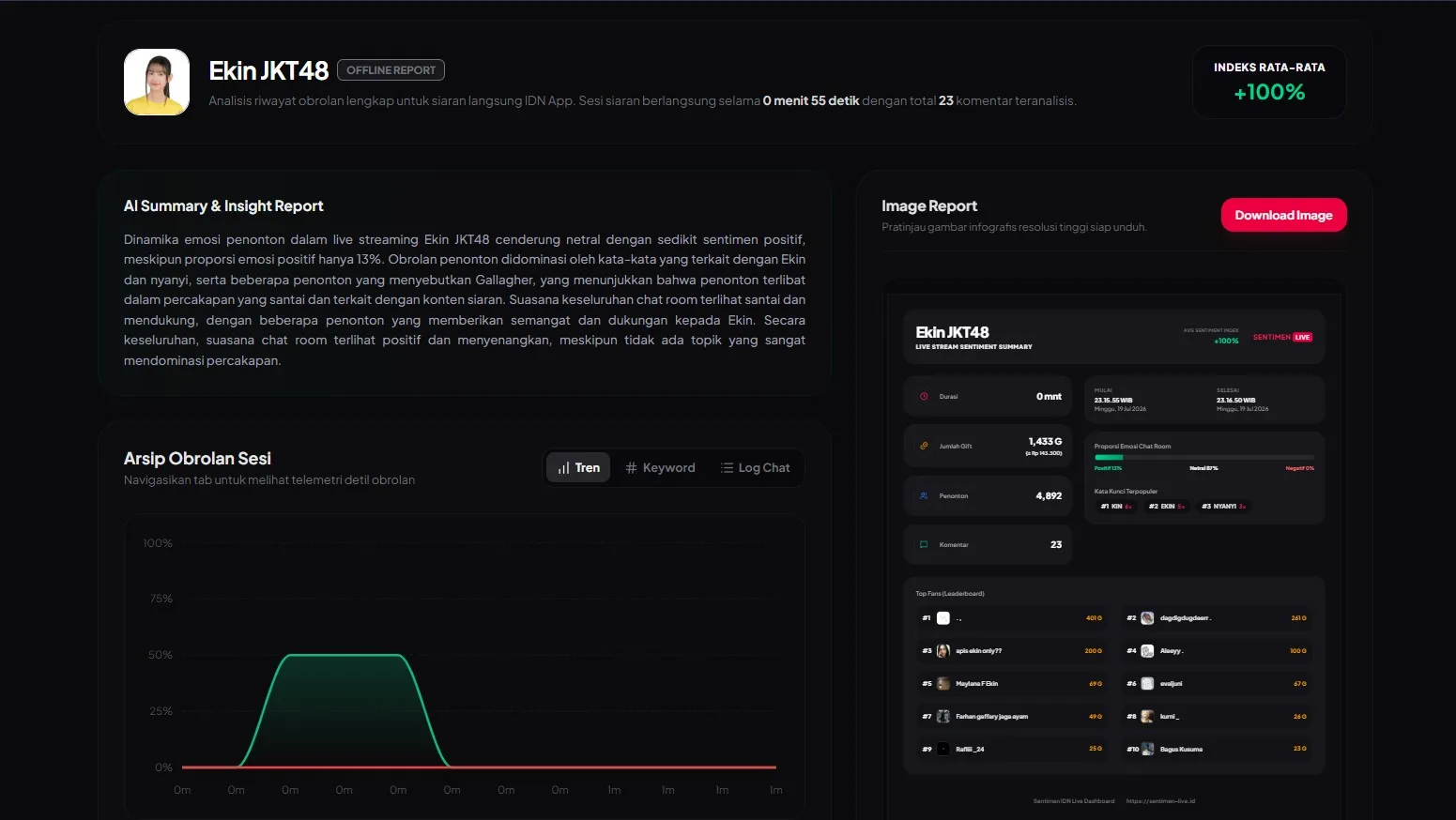The height and width of the screenshot is (820, 1456).
Task: Click the SENTIMEN LIVE logo in preview
Action: (1282, 337)
